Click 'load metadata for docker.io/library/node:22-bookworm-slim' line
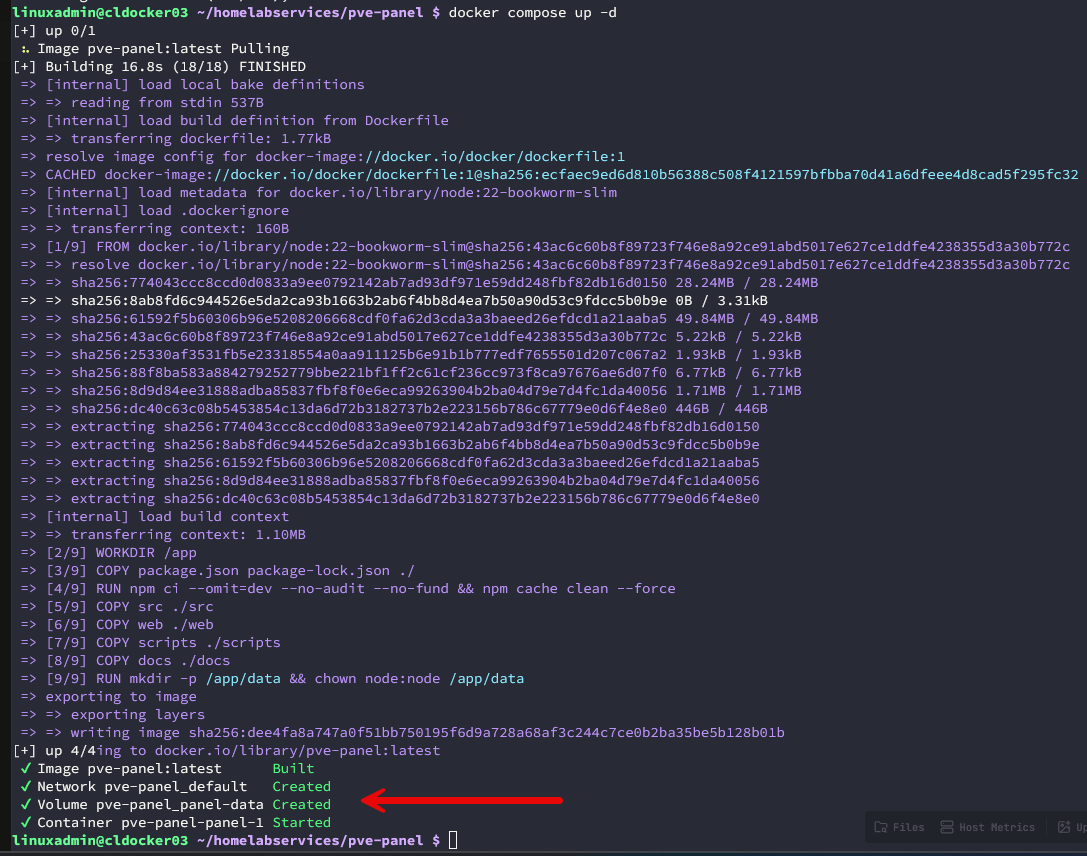The width and height of the screenshot is (1087, 856). pyautogui.click(x=318, y=193)
